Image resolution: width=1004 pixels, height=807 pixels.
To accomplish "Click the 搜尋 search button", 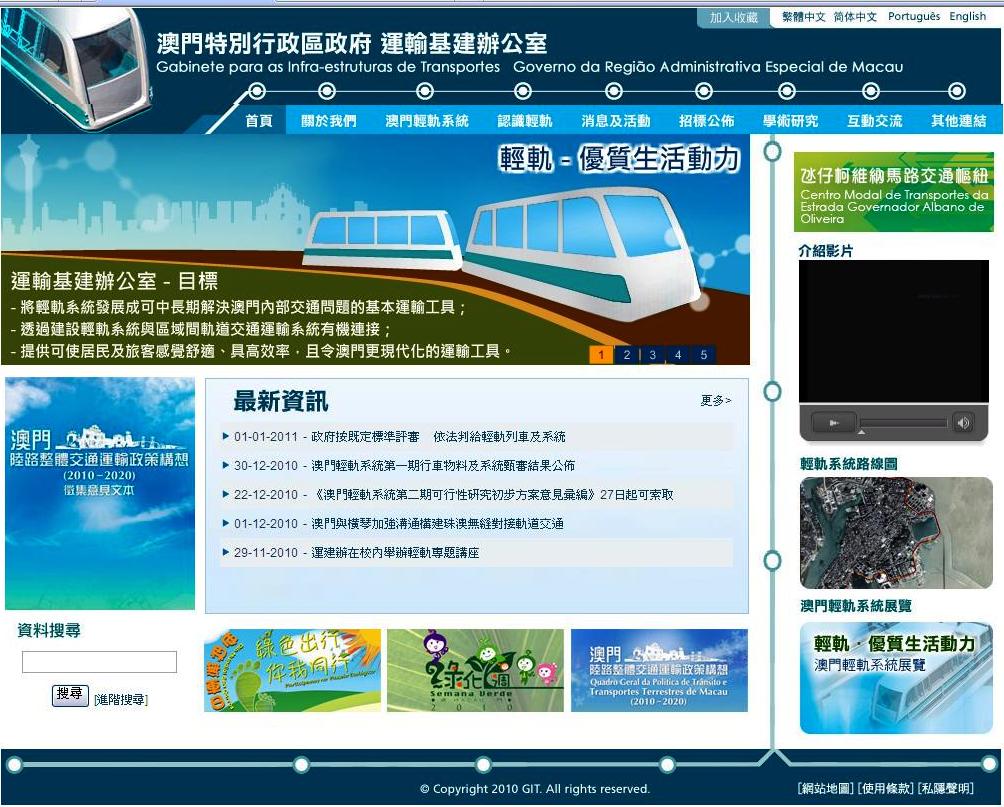I will pyautogui.click(x=70, y=694).
